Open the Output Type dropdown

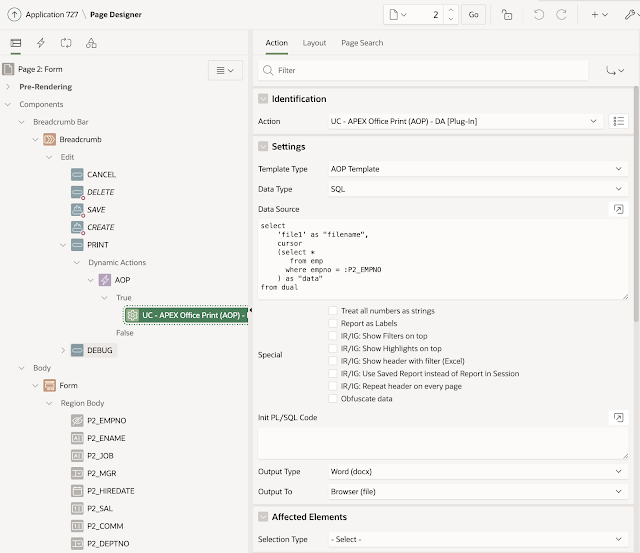[478, 471]
